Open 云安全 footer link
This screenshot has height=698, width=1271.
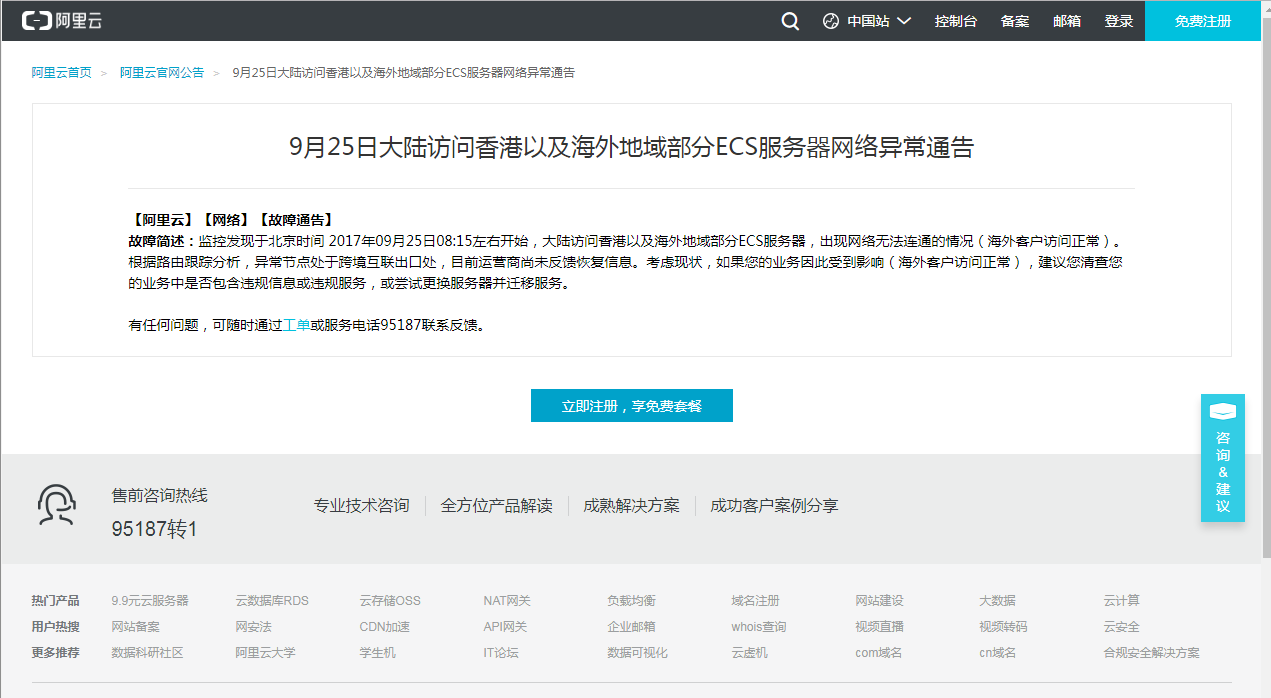click(1121, 627)
